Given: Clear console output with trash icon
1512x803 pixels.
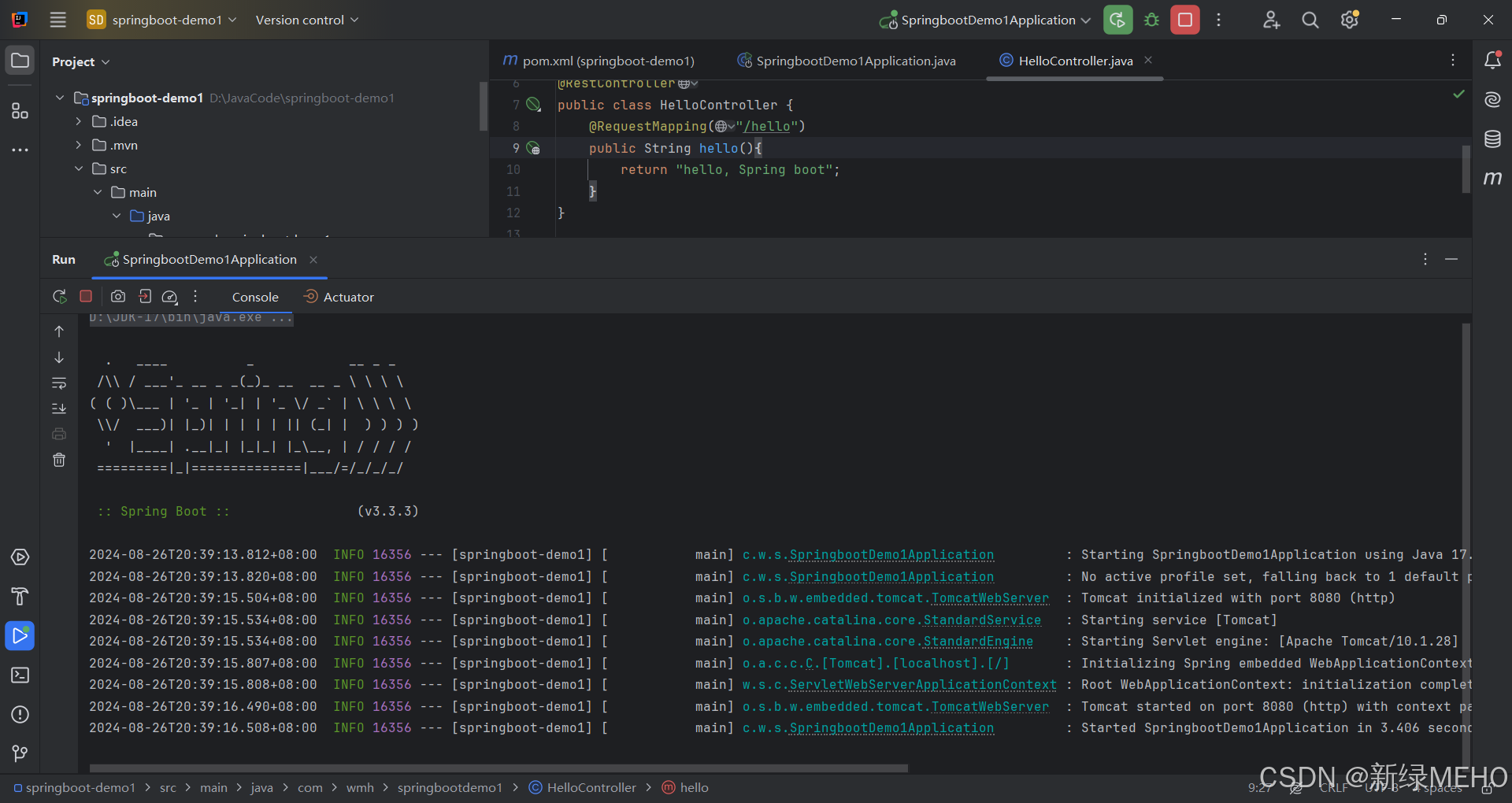Looking at the screenshot, I should point(59,460).
